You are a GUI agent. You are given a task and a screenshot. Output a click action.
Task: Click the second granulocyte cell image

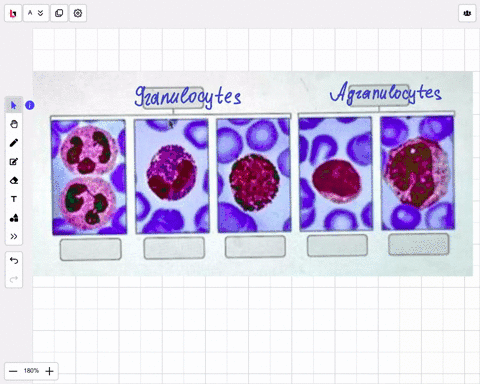click(x=172, y=176)
